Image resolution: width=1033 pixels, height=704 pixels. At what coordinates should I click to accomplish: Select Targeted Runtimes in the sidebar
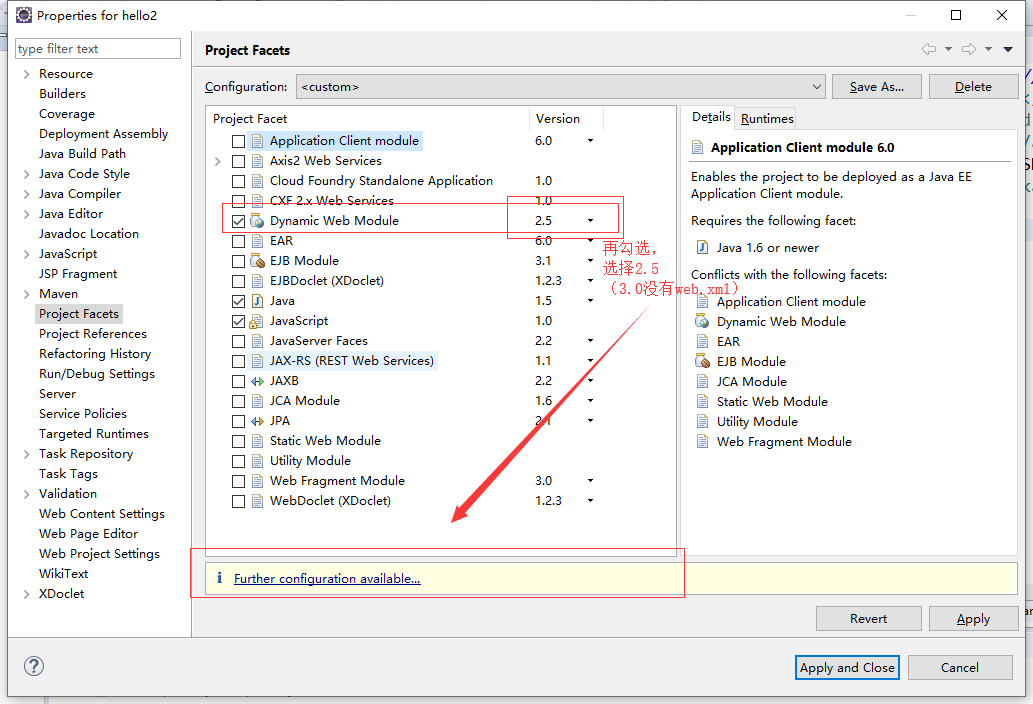pyautogui.click(x=94, y=434)
